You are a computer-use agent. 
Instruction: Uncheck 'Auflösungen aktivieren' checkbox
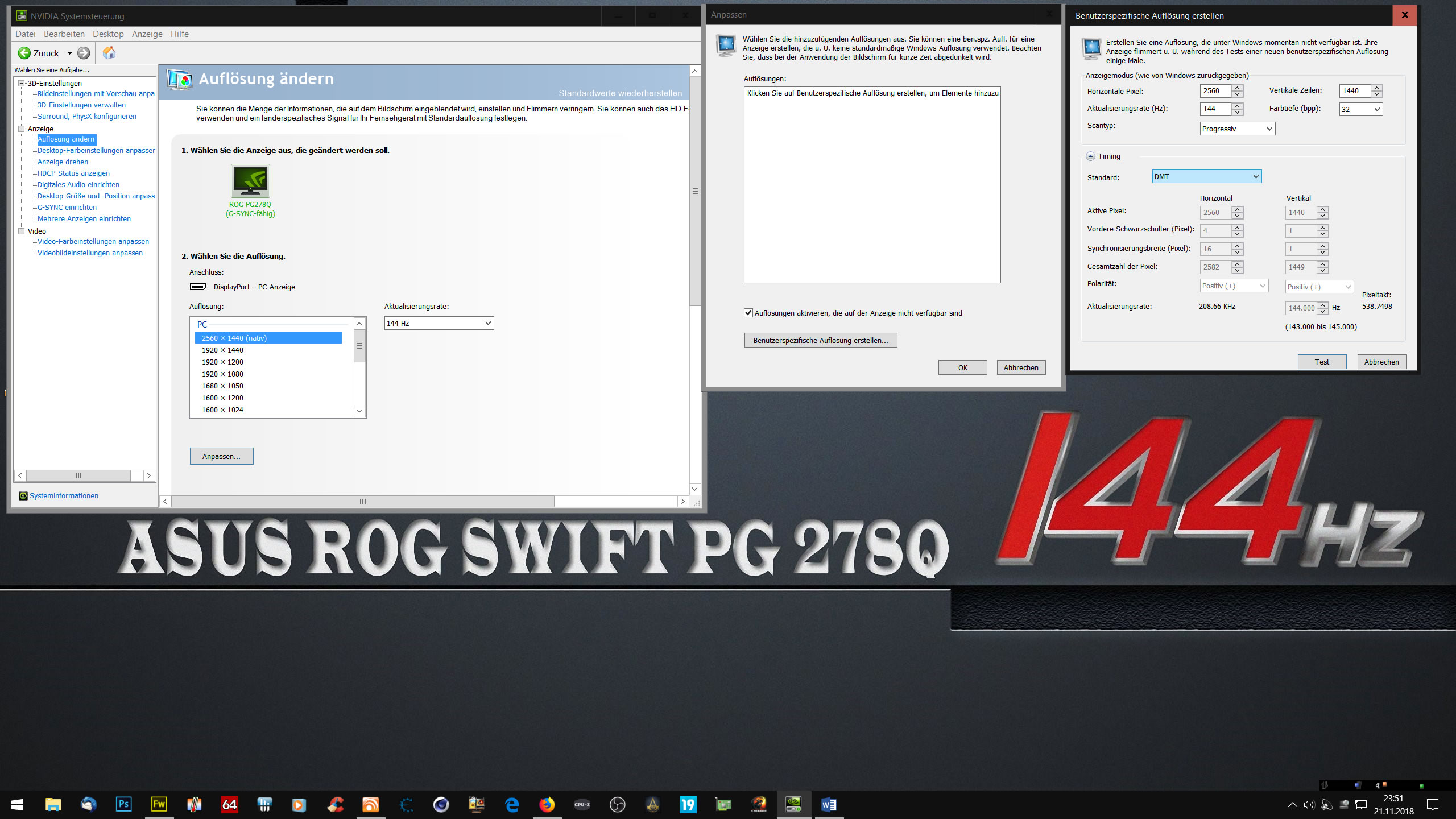point(748,313)
